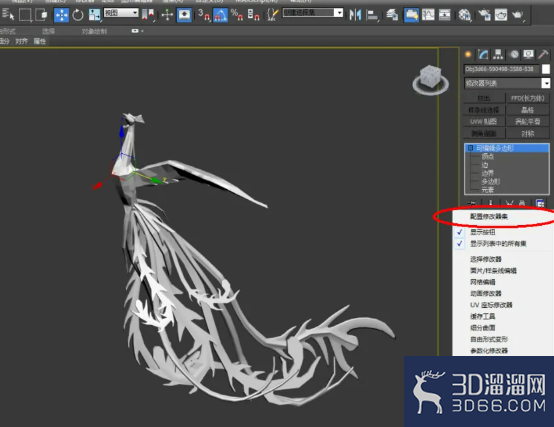Uncheck 显示列表中的所有集 menu option
Image resolution: width=554 pixels, height=427 pixels.
coord(498,244)
